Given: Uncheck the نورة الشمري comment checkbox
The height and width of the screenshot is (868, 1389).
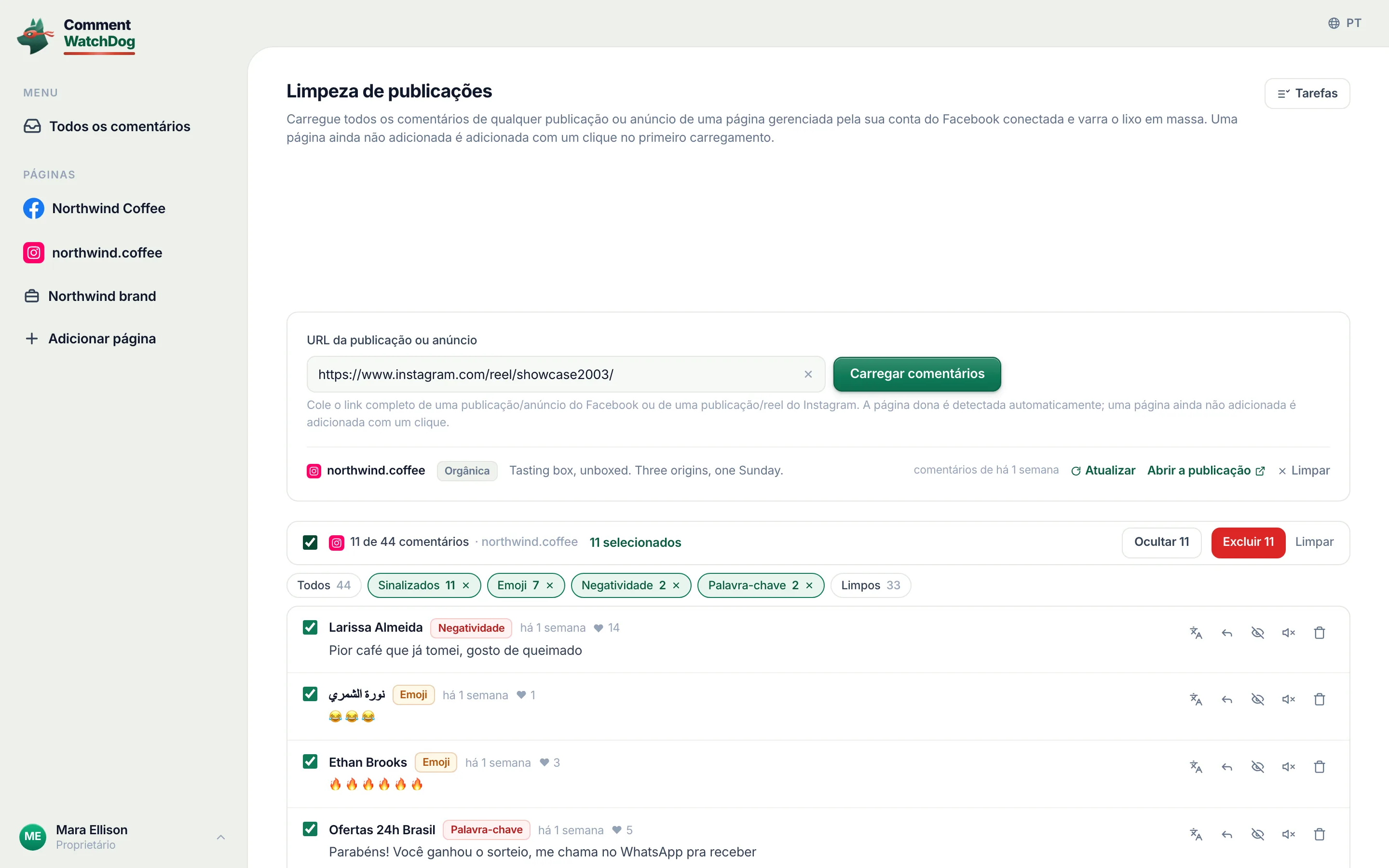Looking at the screenshot, I should (310, 694).
